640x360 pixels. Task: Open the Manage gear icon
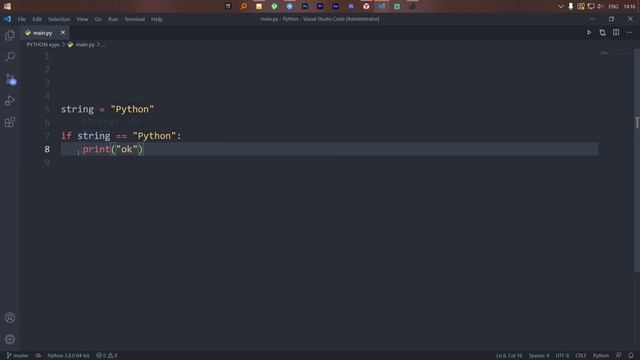pyautogui.click(x=10, y=339)
